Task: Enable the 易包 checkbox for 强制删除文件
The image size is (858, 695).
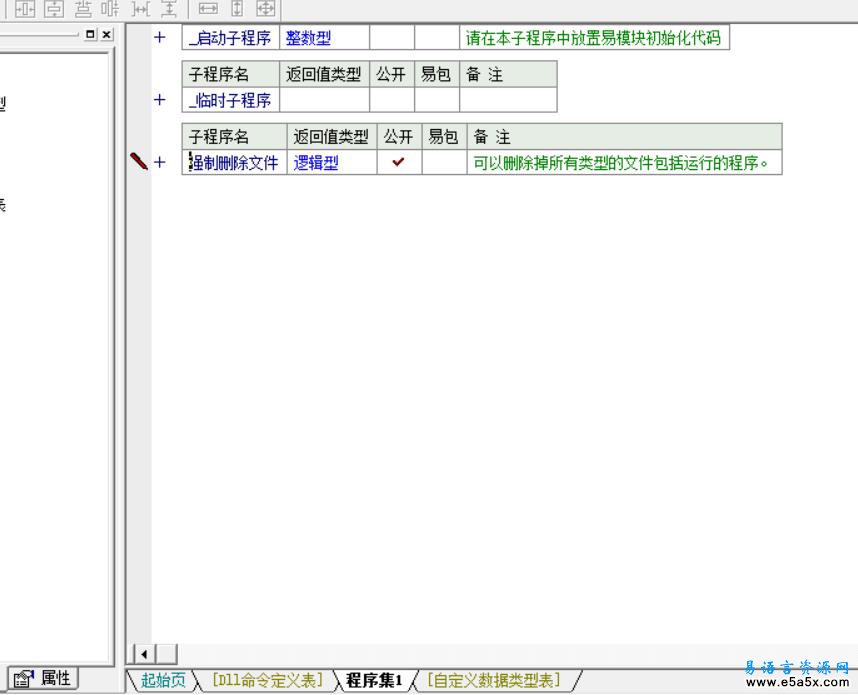Action: (x=443, y=162)
